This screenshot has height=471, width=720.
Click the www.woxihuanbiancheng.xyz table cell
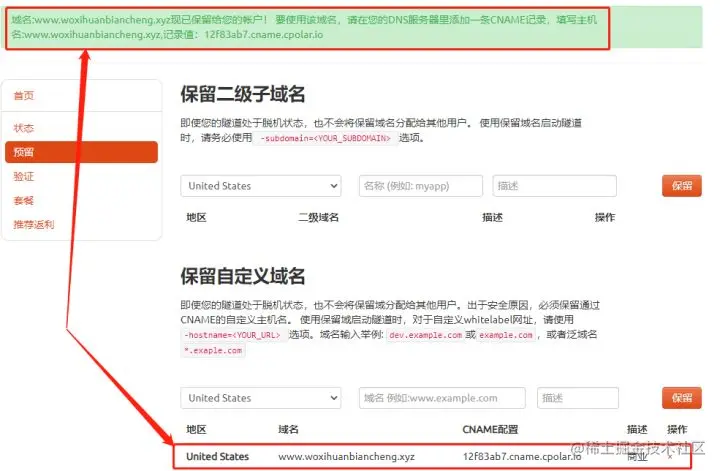click(x=347, y=457)
